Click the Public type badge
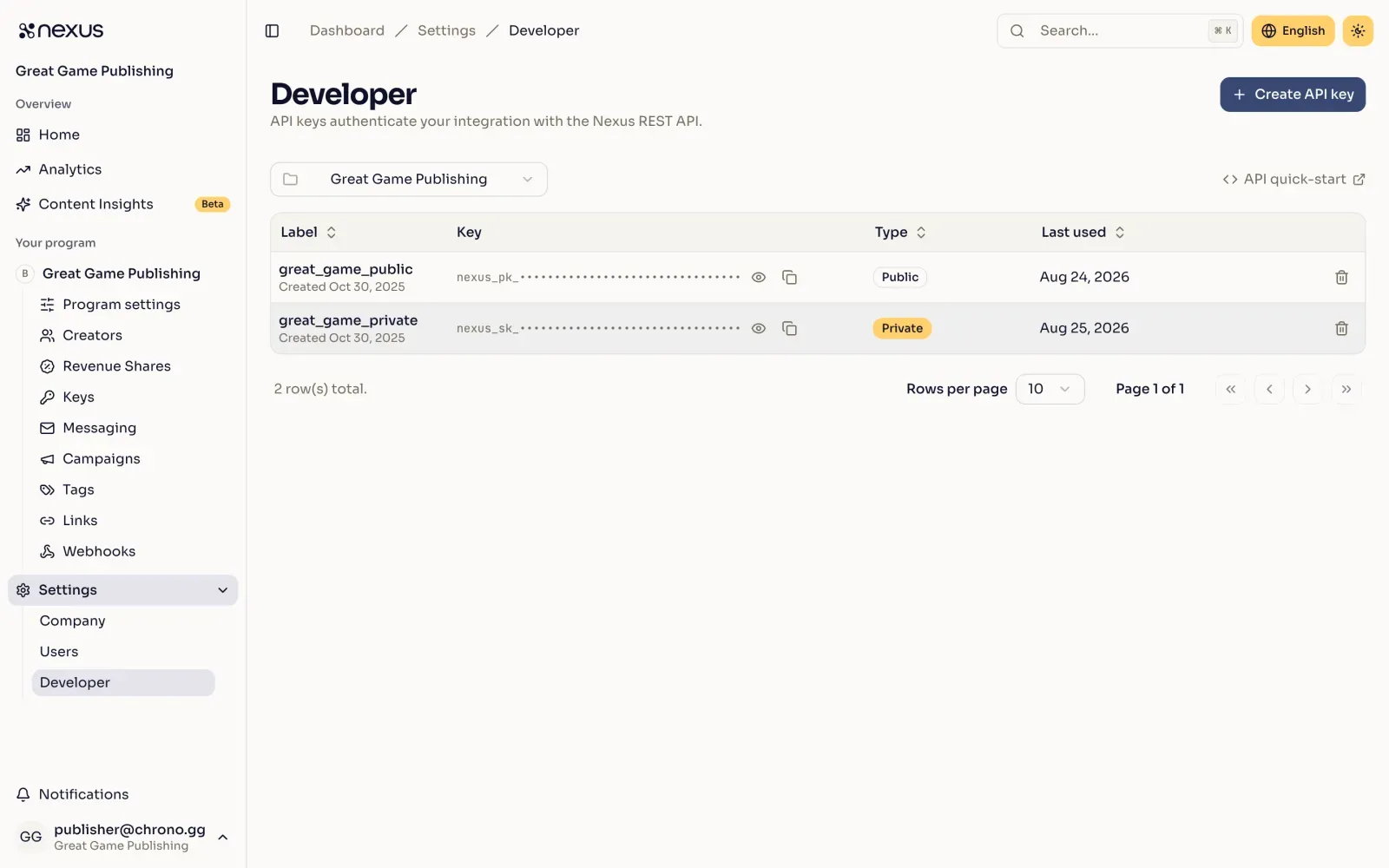 (900, 277)
